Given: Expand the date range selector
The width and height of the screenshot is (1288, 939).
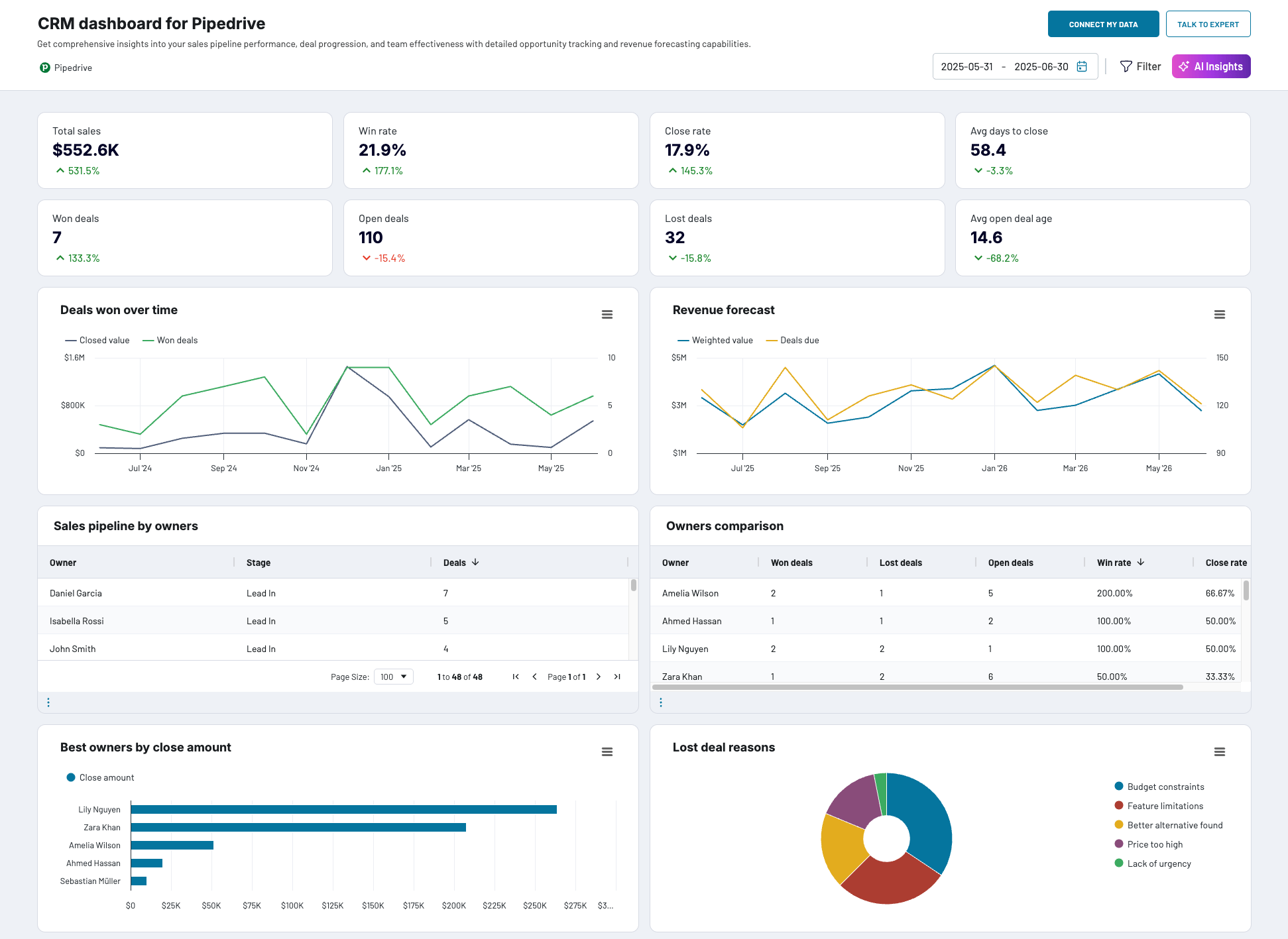Looking at the screenshot, I should (x=1015, y=66).
